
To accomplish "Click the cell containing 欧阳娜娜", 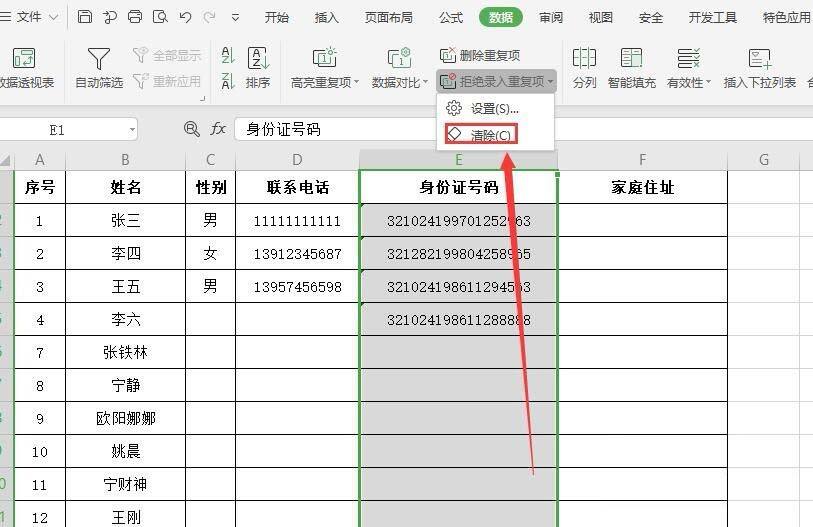I will click(x=125, y=418).
